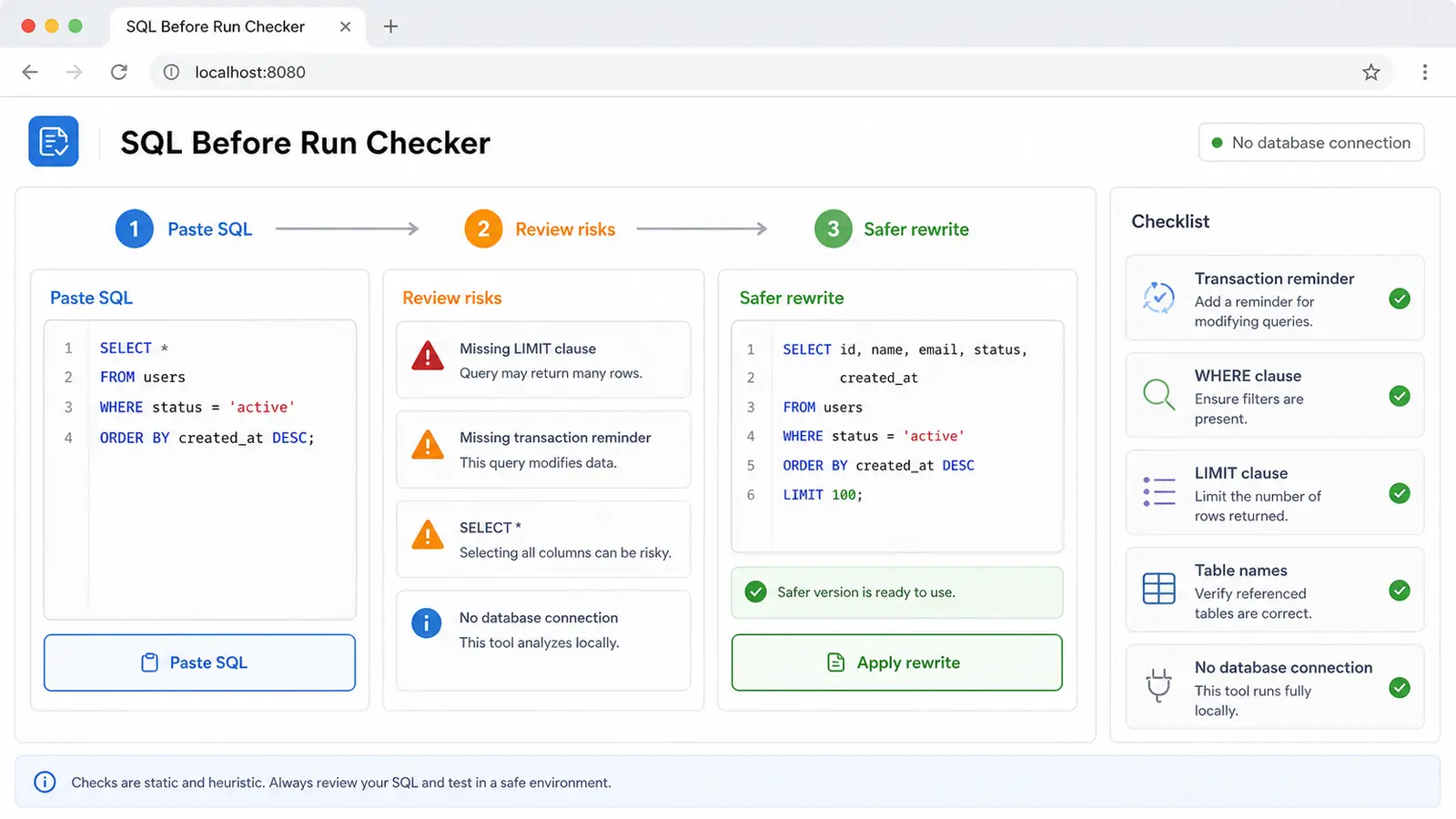Bookmark this page with the star icon
The height and width of the screenshot is (819, 1456).
(1370, 72)
